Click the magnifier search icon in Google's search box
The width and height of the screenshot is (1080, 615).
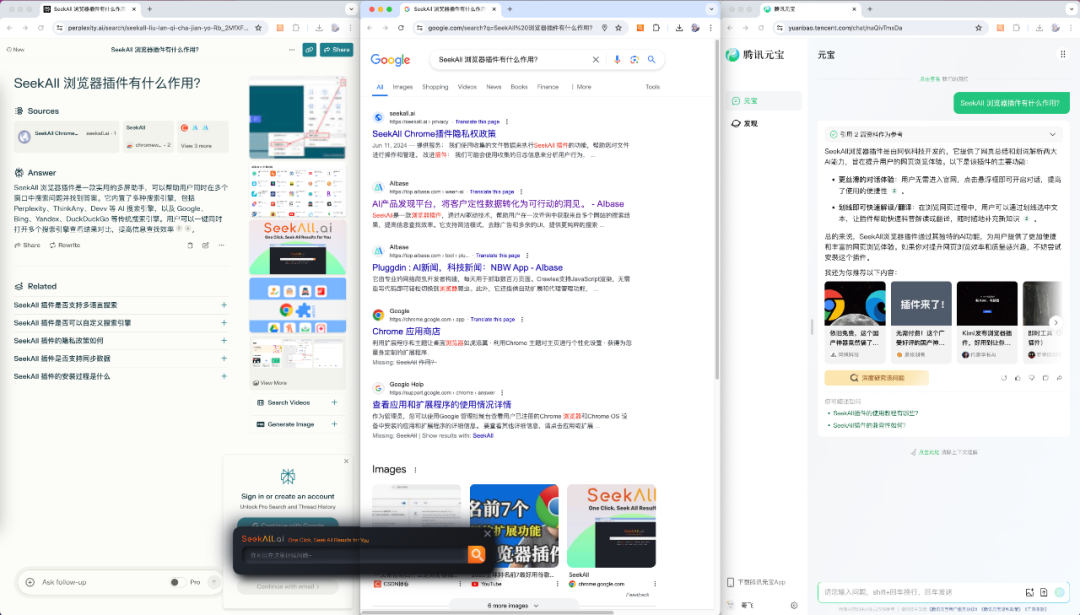[651, 60]
